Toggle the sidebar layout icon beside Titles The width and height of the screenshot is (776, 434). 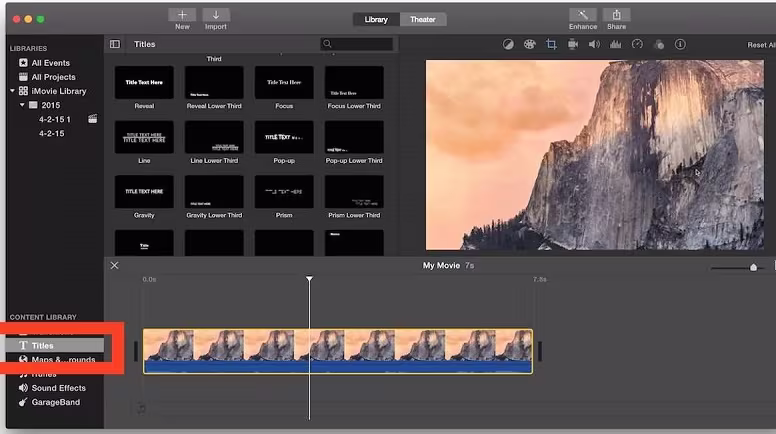tap(115, 44)
